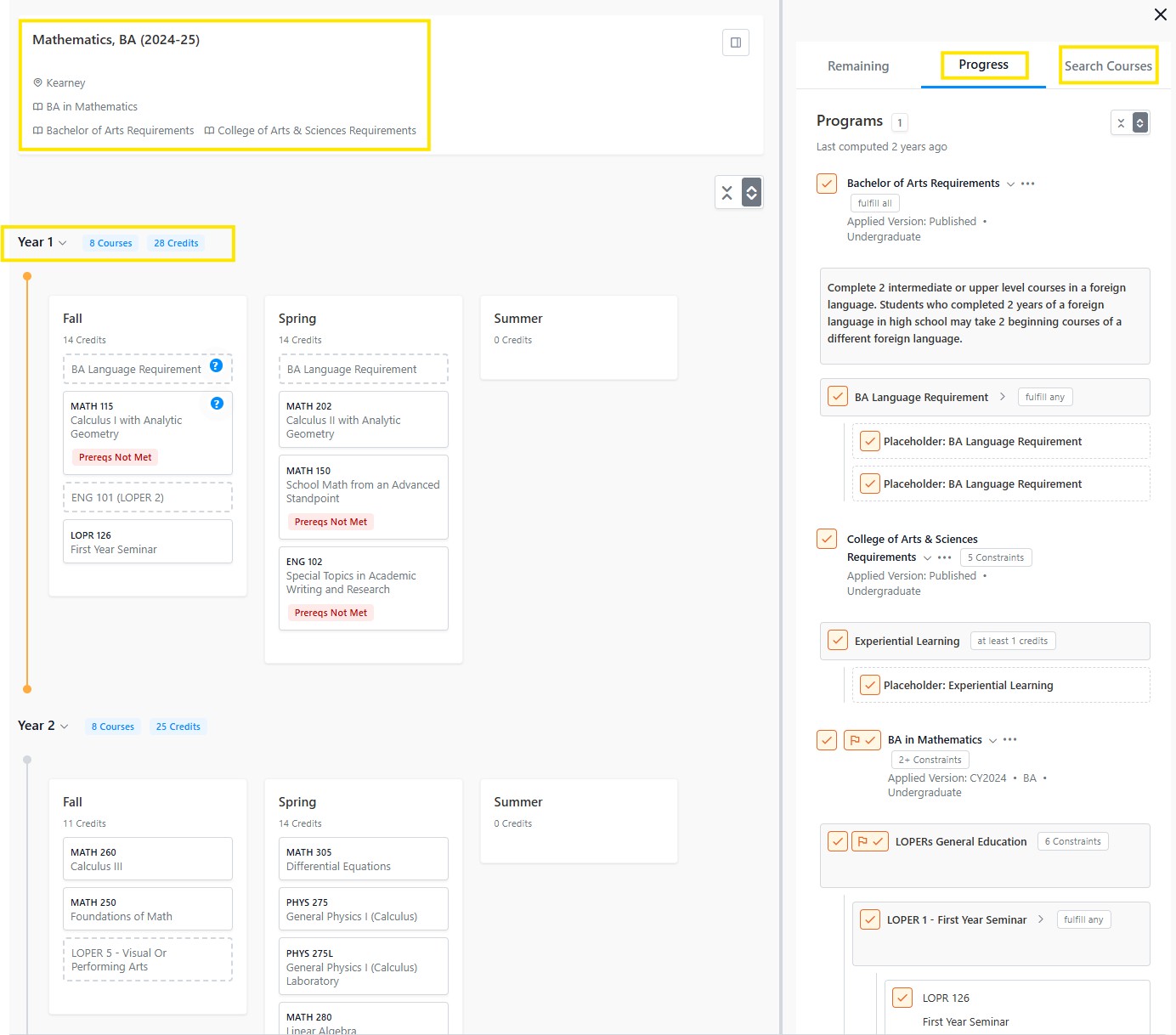Click book icon beside Bachelor of Arts Requirements

coord(37,130)
